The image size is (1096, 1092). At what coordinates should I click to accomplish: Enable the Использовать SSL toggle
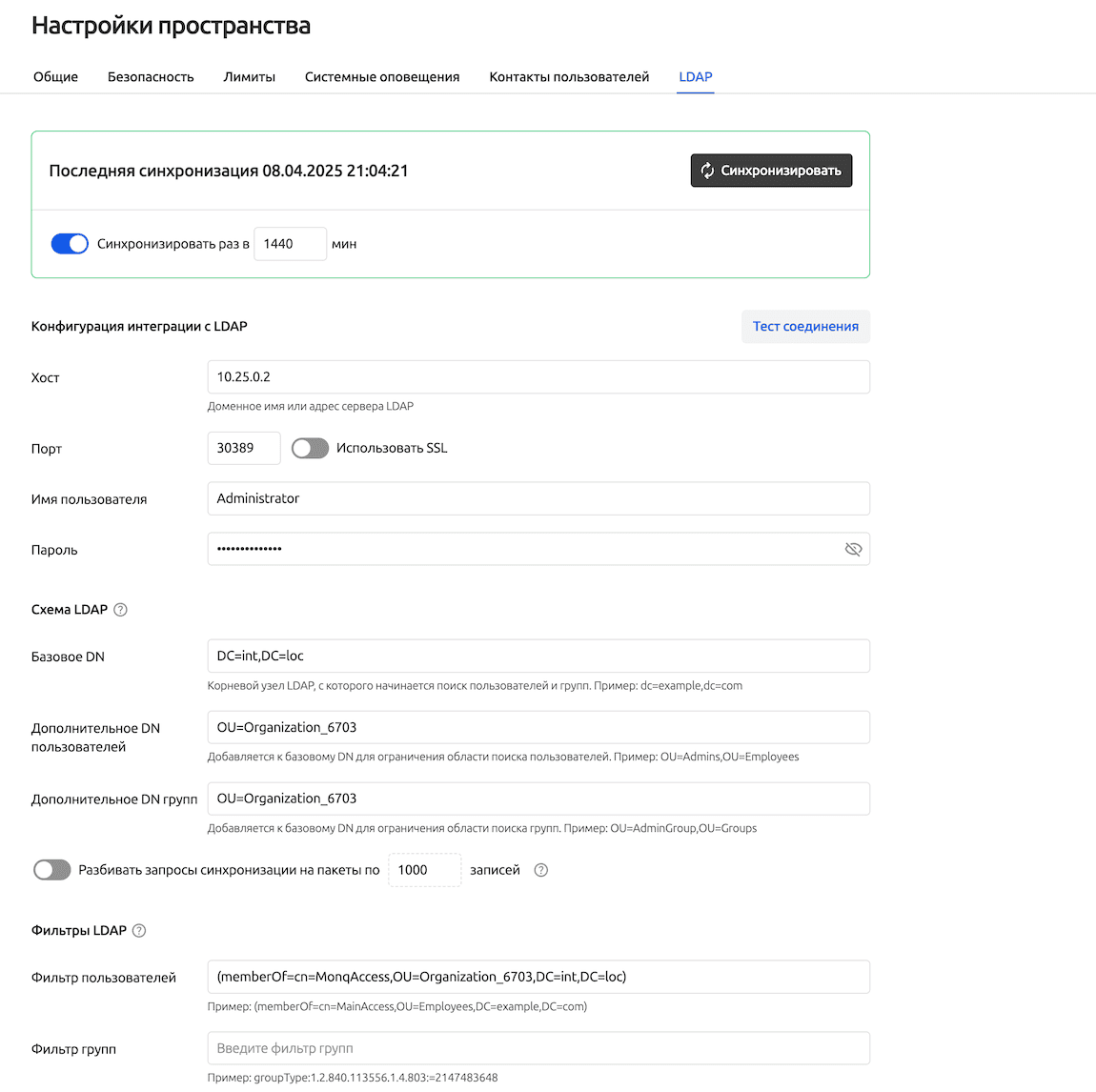click(x=310, y=448)
